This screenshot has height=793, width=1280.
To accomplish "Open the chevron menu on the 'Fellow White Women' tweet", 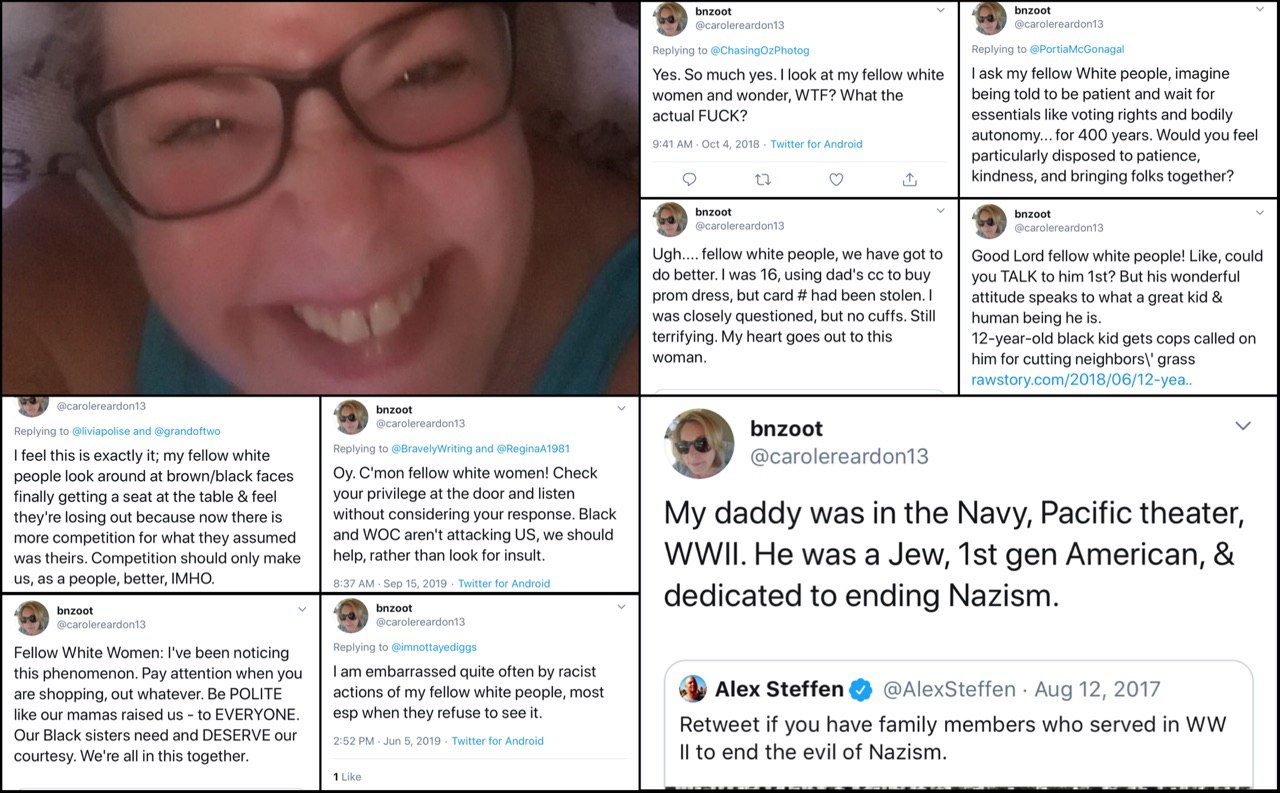I will point(303,609).
